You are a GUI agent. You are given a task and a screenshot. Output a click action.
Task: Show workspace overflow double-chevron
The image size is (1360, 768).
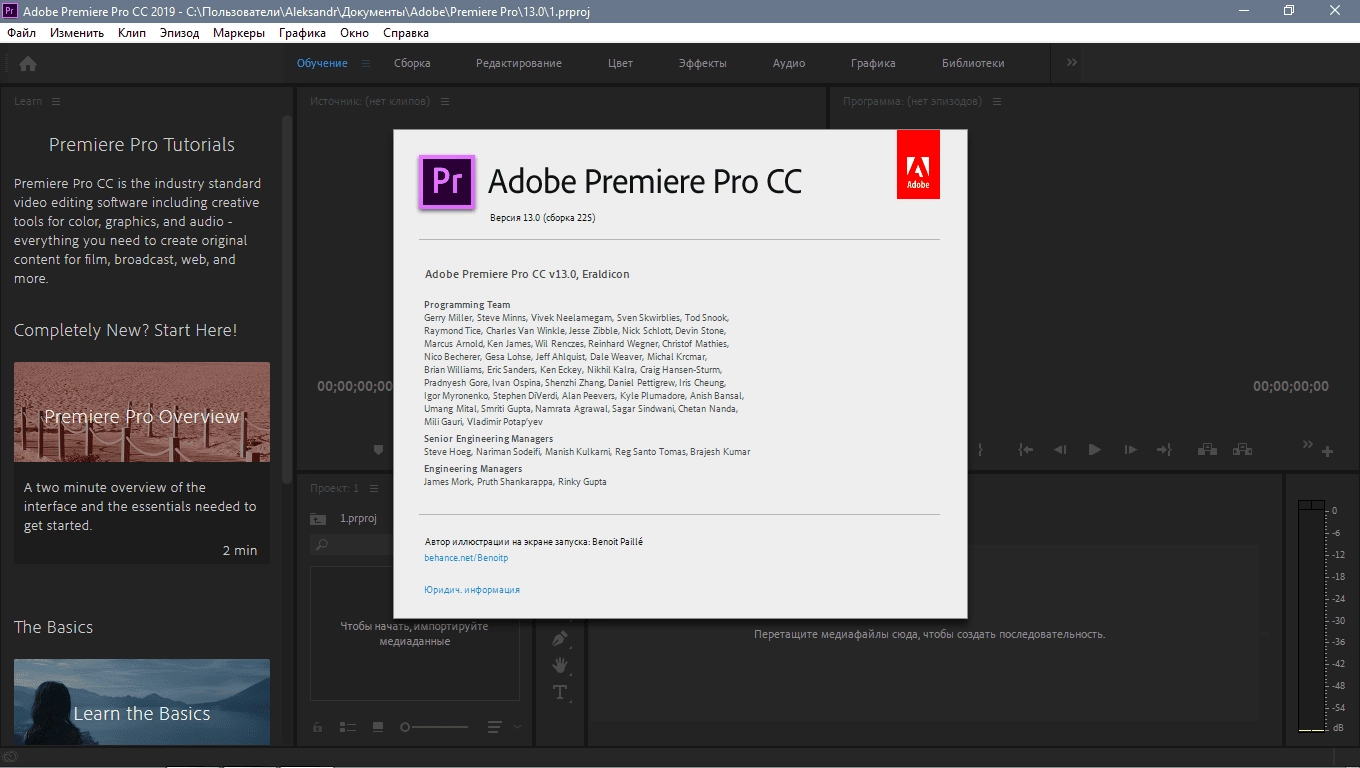coord(1072,62)
